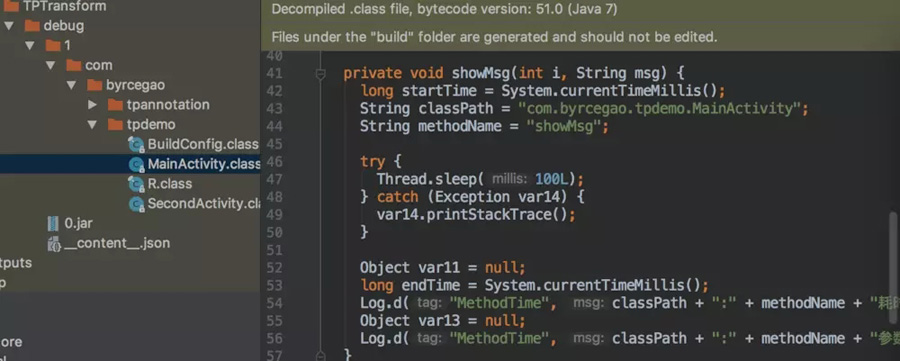
Task: Click "MethodTime" tag on line 56
Action: coord(499,339)
